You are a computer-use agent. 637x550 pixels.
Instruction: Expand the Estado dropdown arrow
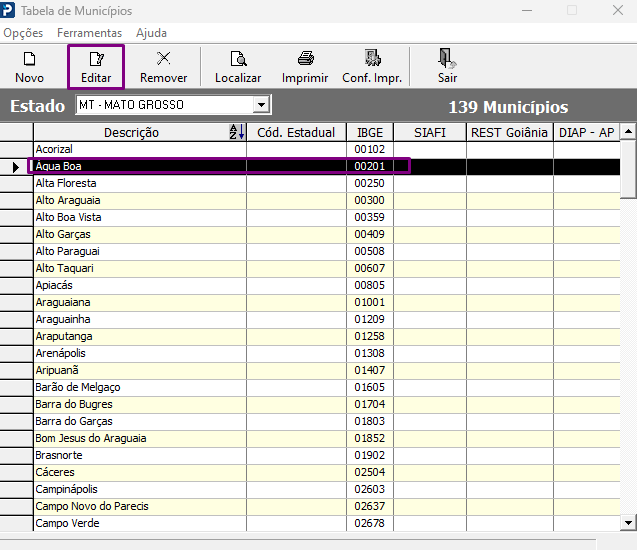tap(262, 105)
